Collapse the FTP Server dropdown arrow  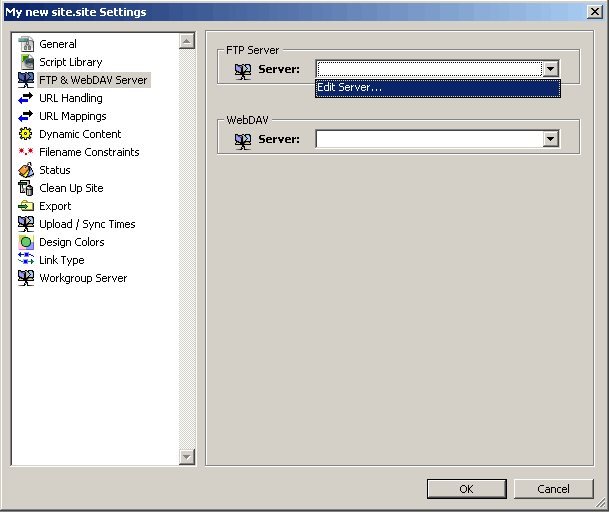click(x=550, y=69)
